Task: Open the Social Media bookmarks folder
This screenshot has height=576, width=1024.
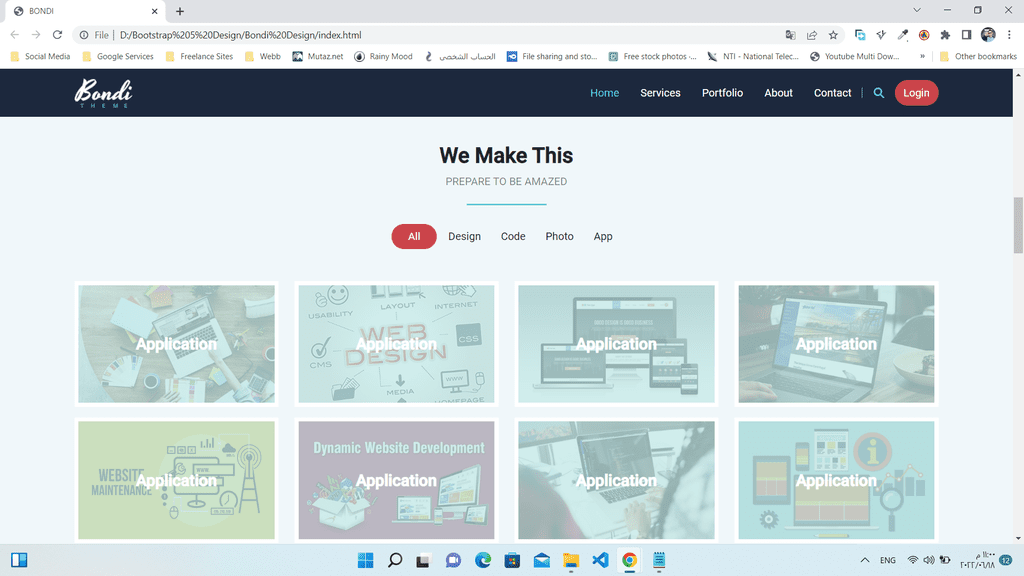Action: tap(40, 56)
